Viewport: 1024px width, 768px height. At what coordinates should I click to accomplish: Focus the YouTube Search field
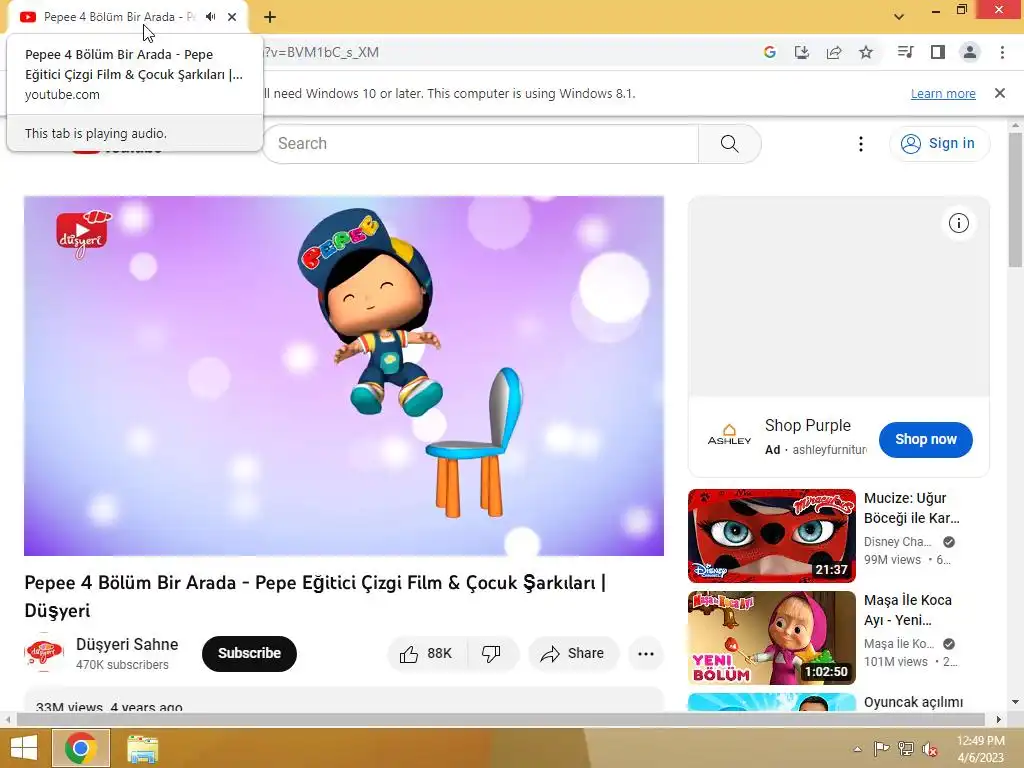pyautogui.click(x=481, y=143)
